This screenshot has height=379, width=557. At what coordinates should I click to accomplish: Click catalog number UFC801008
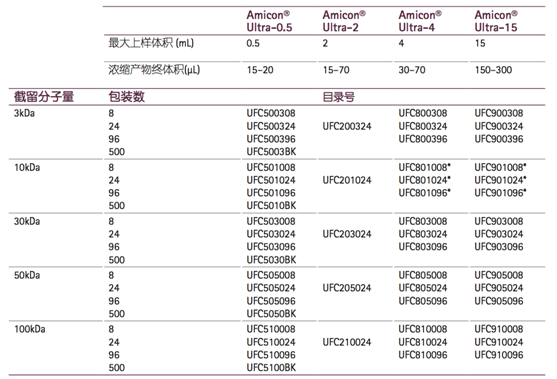(424, 167)
